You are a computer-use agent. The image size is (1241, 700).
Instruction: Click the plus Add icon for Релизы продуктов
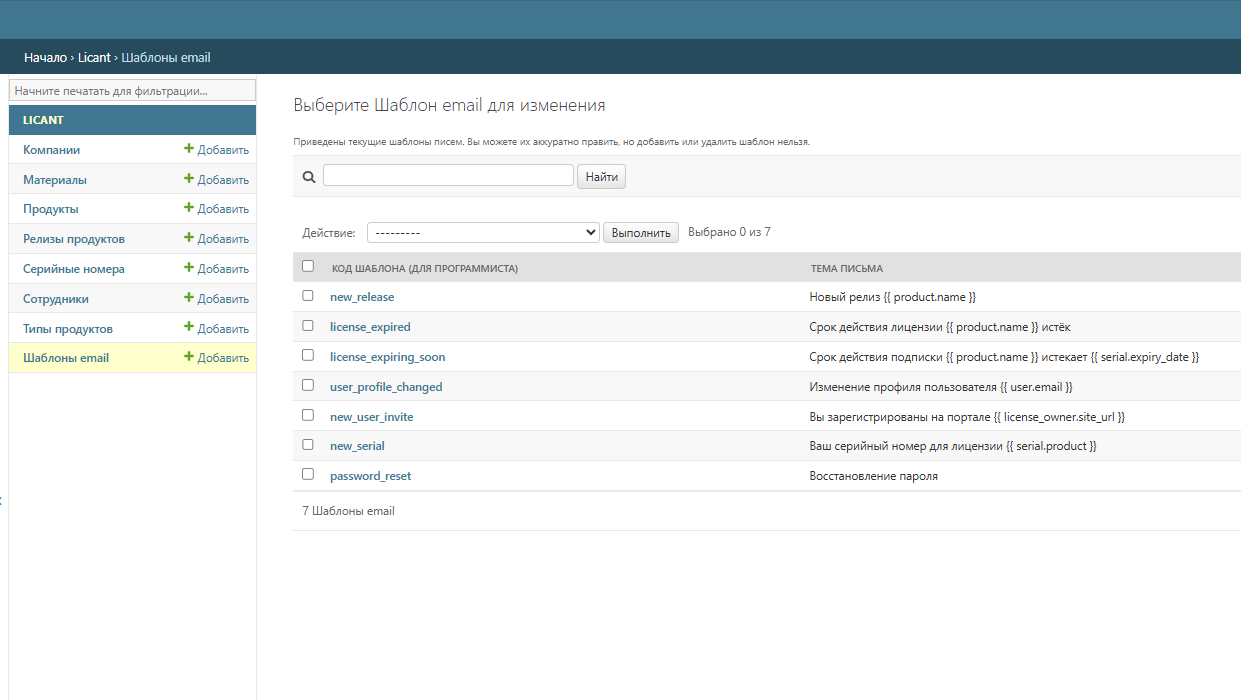pos(189,238)
